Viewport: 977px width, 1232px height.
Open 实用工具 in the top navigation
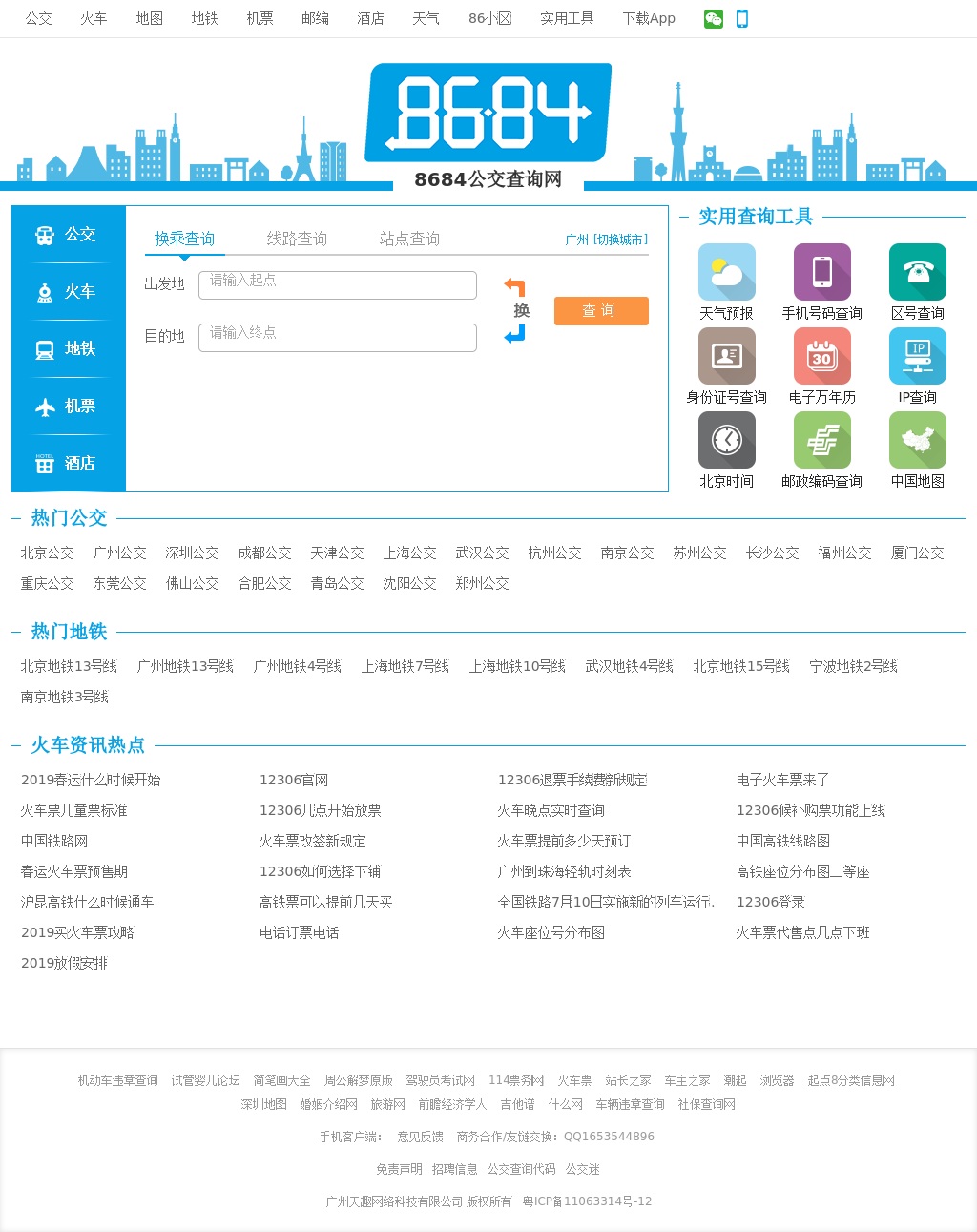(x=567, y=18)
